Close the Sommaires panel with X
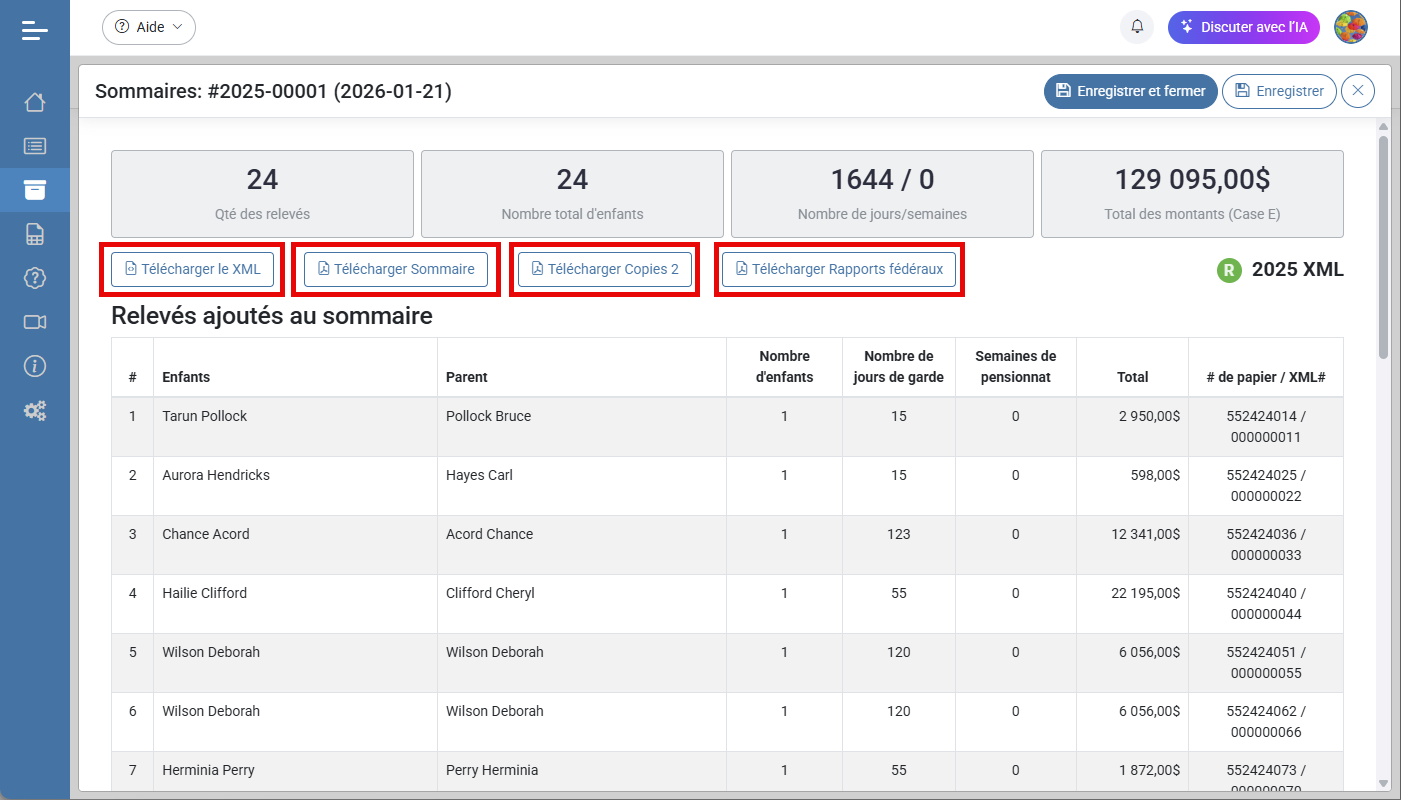This screenshot has width=1401, height=800. [1358, 91]
